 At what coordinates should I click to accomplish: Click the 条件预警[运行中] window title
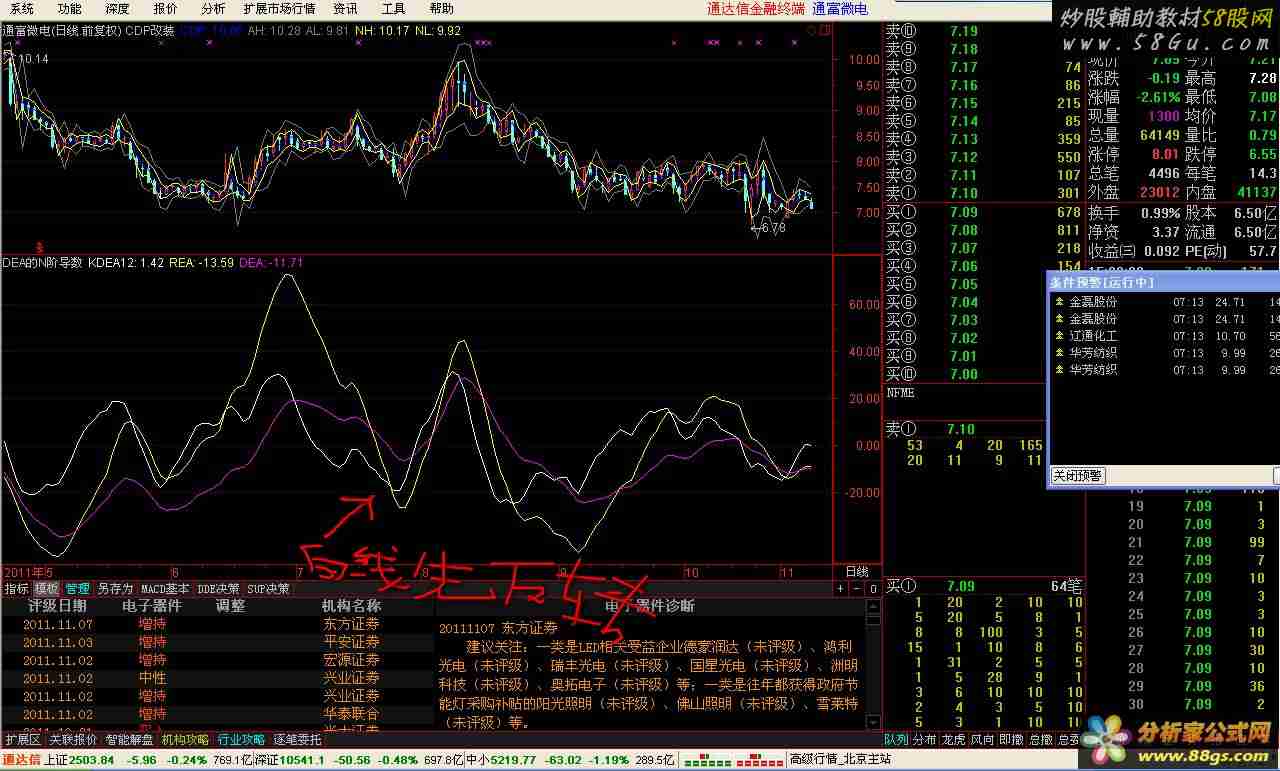pyautogui.click(x=1102, y=282)
